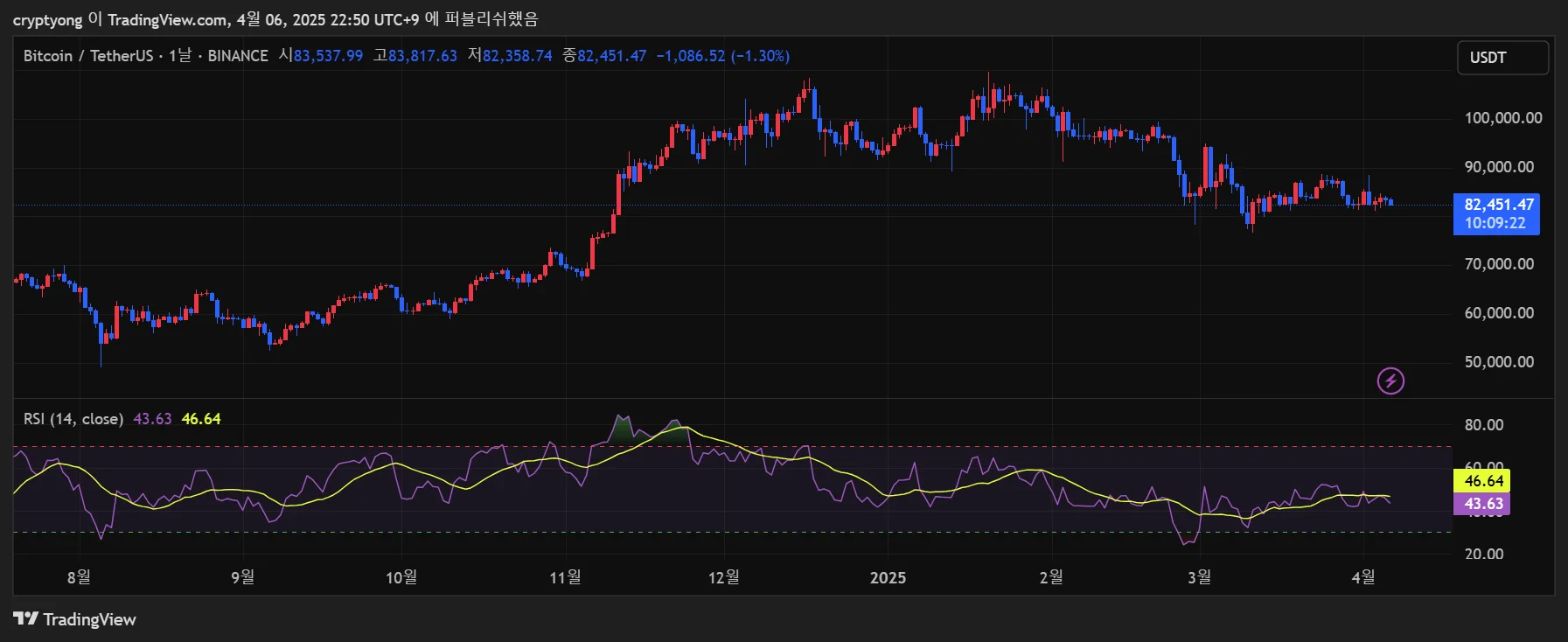Open the USDT currency selector

point(1502,58)
